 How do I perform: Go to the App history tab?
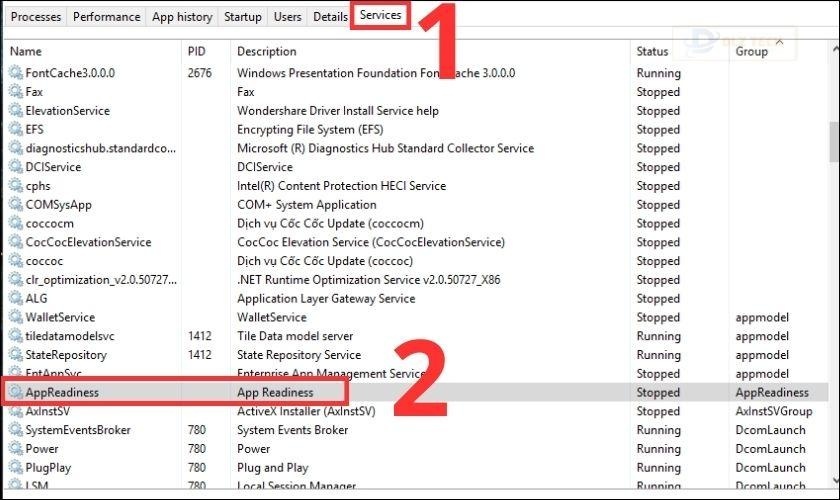coord(182,17)
